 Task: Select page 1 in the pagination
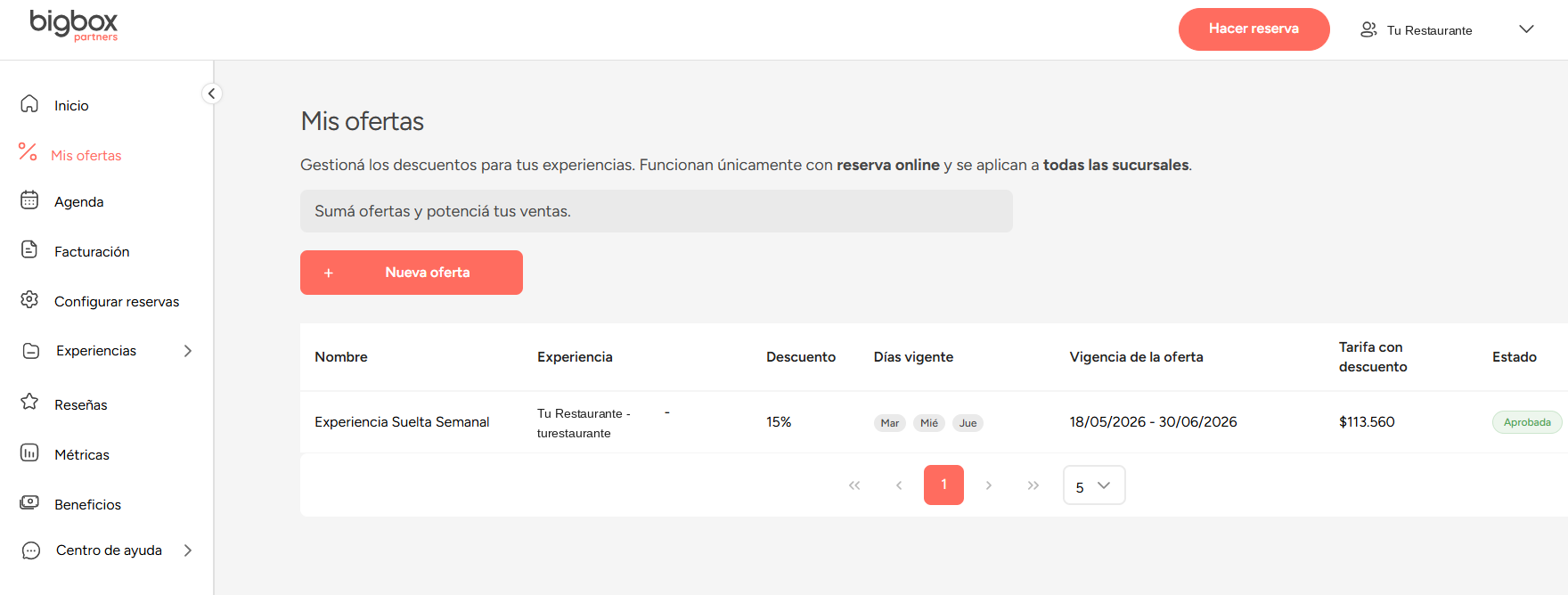[943, 485]
